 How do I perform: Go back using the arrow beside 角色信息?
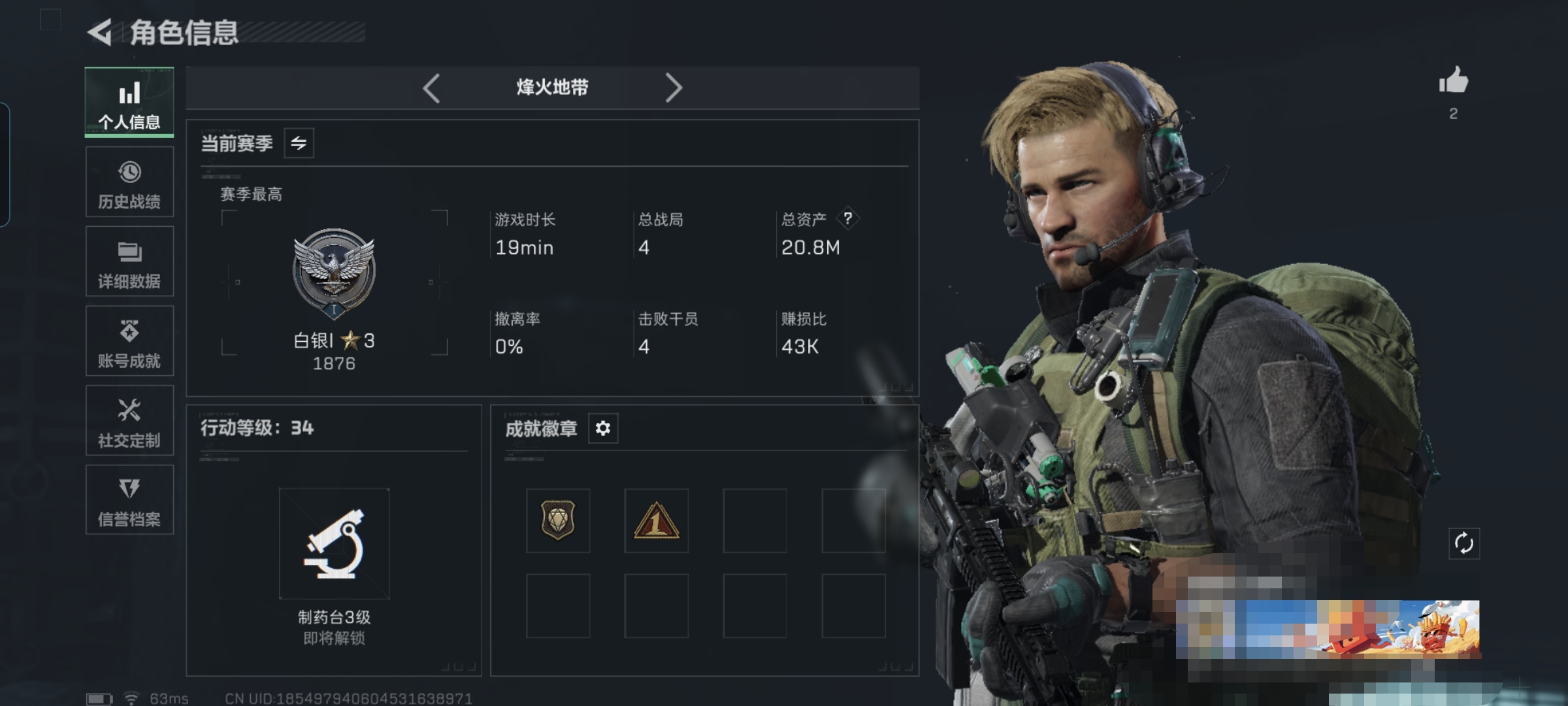(x=100, y=32)
